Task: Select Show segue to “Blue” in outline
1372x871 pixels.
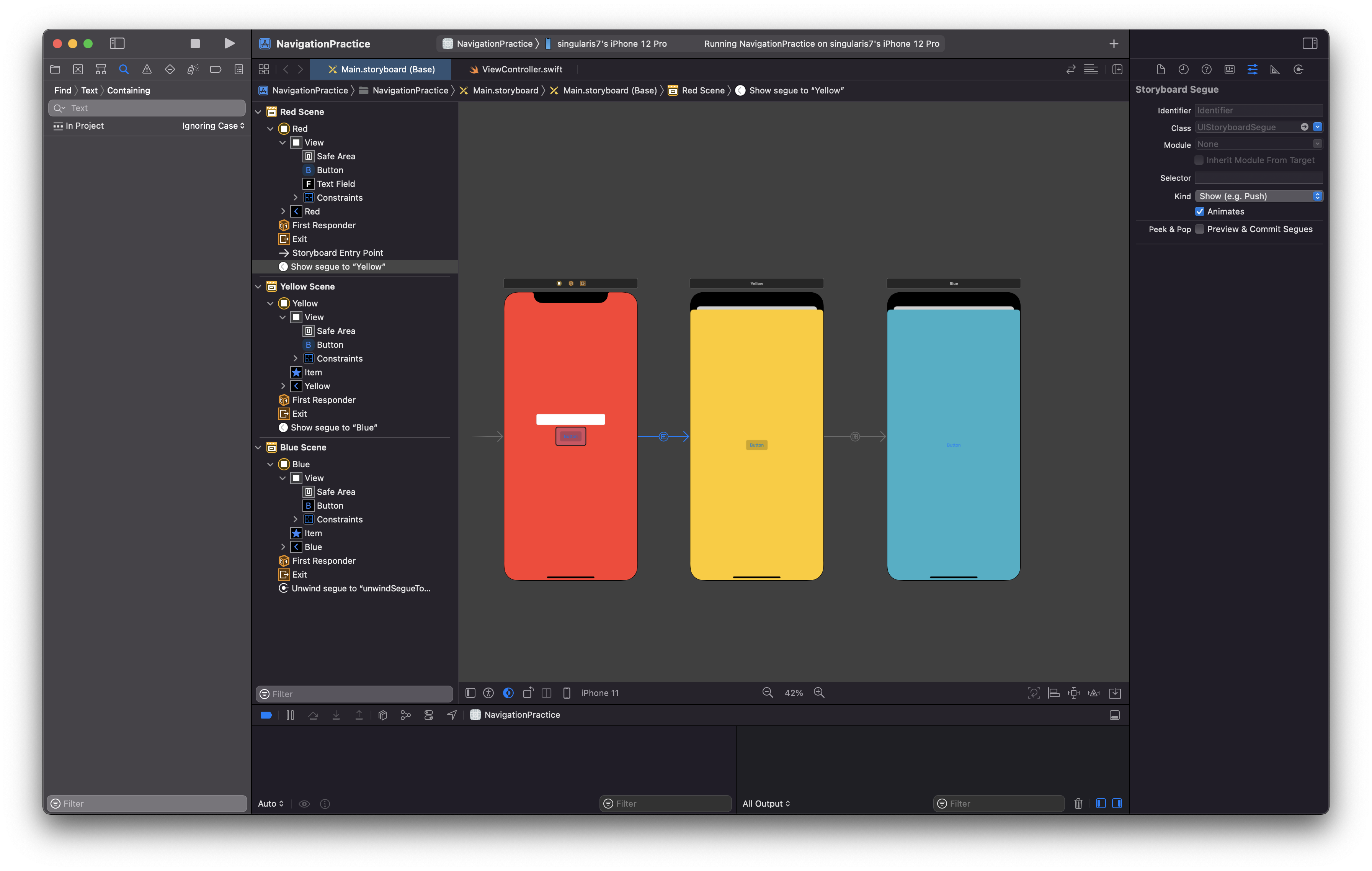Action: pos(334,427)
